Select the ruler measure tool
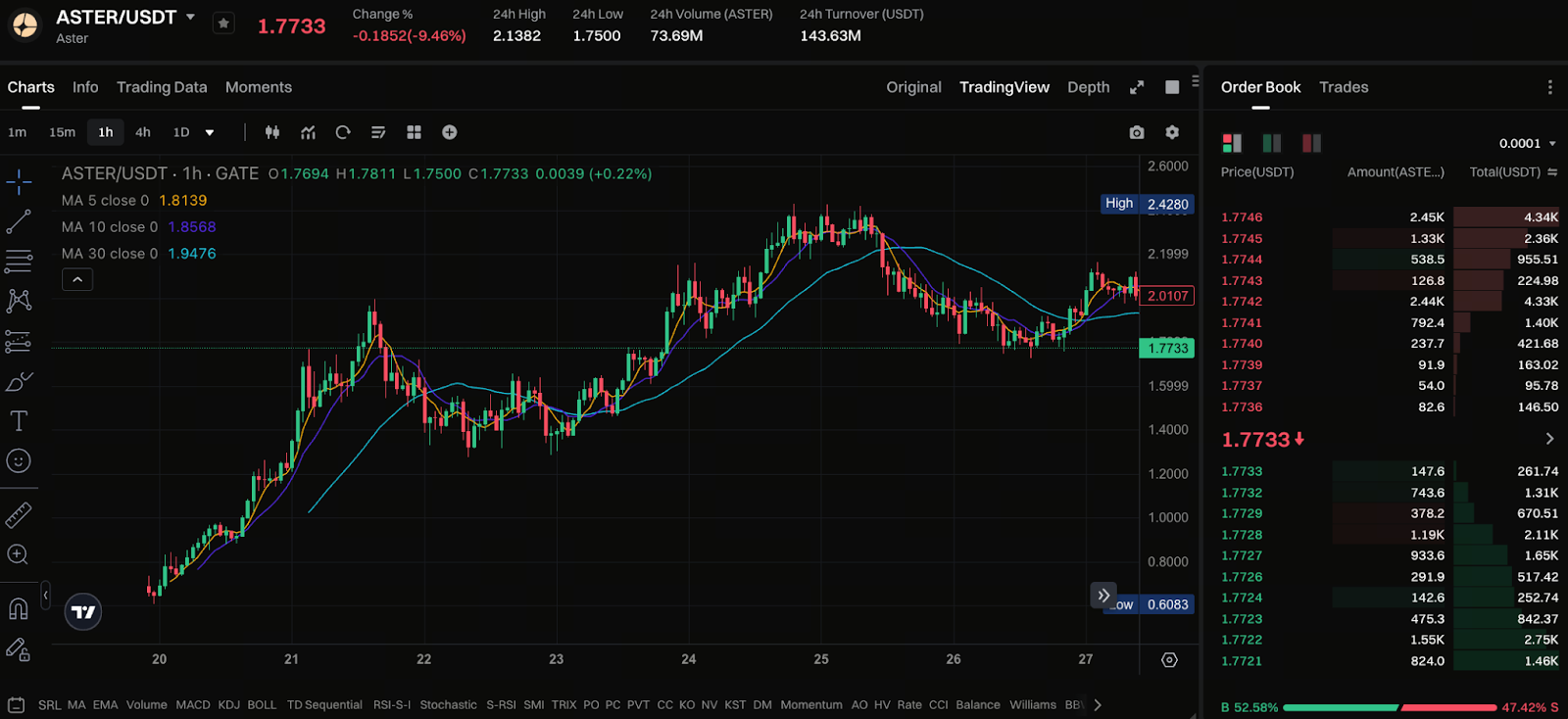 click(19, 514)
